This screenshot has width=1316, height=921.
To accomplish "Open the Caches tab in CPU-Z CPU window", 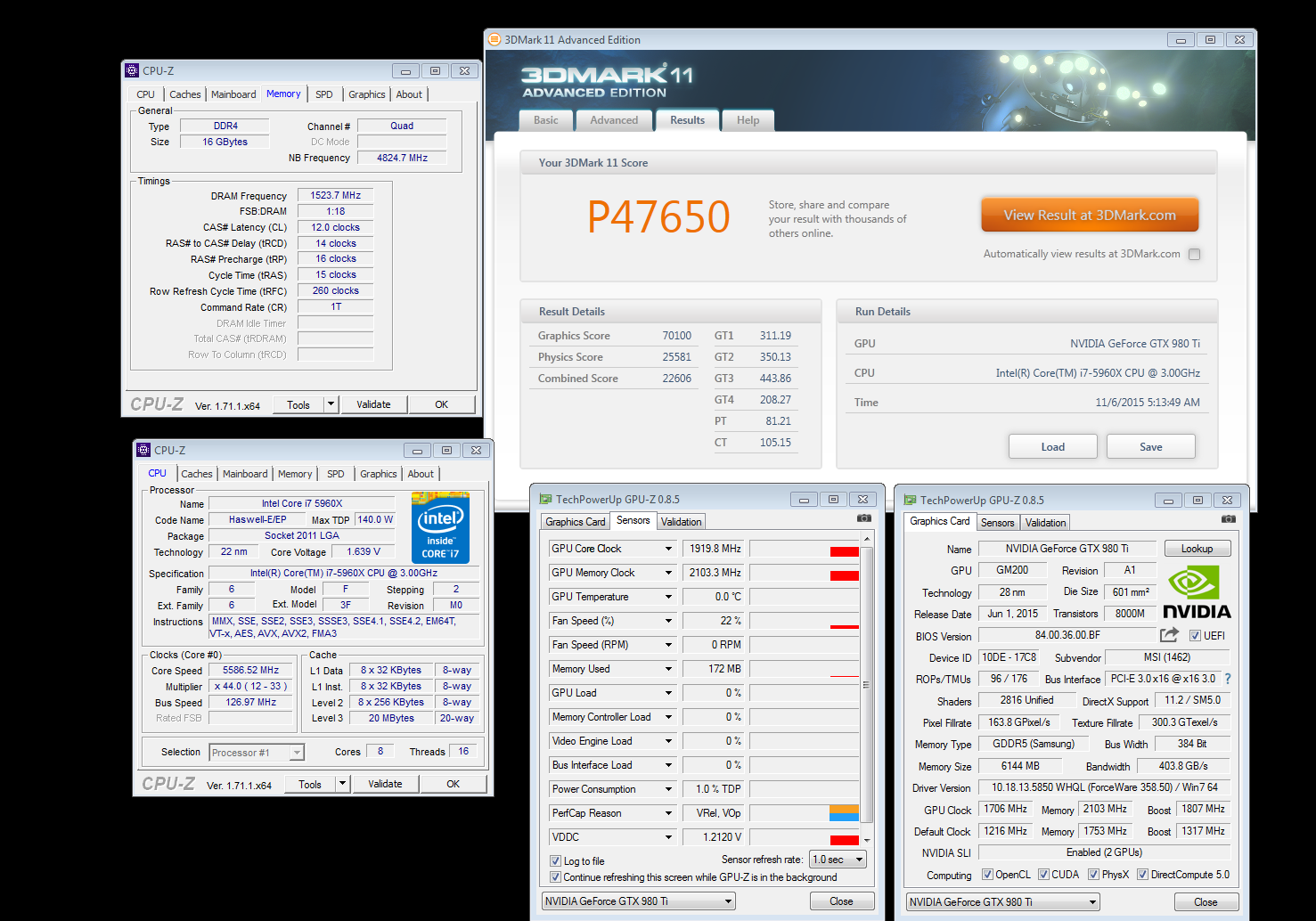I will click(197, 474).
